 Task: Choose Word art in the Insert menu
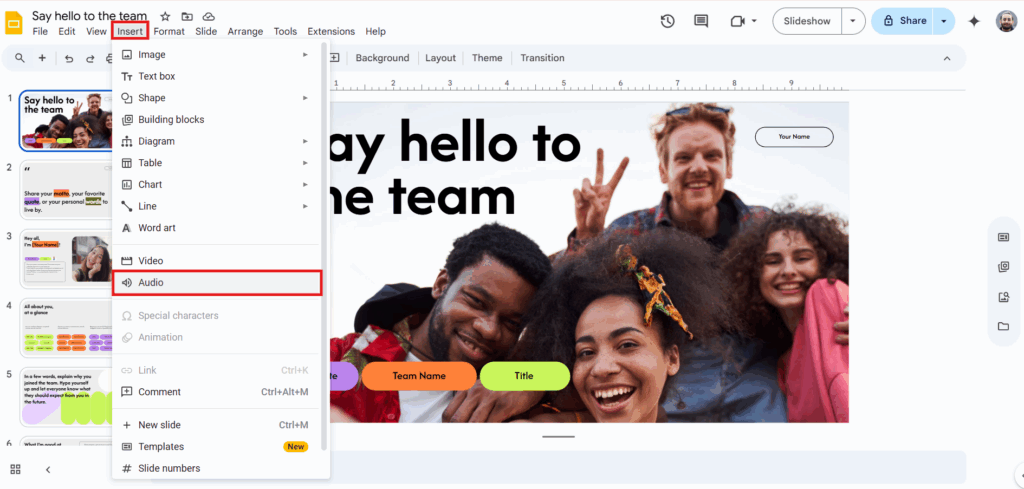[157, 228]
